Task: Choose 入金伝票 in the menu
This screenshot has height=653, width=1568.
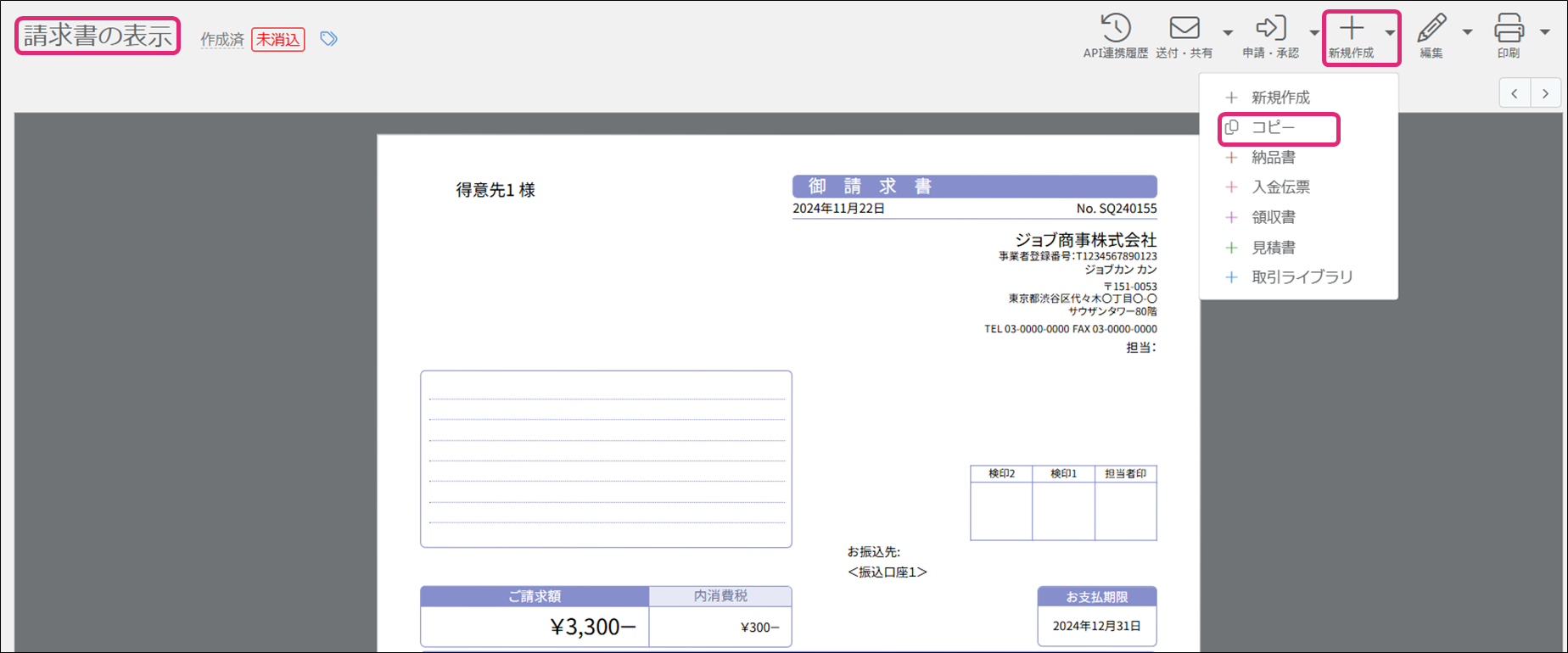Action: (x=1280, y=187)
